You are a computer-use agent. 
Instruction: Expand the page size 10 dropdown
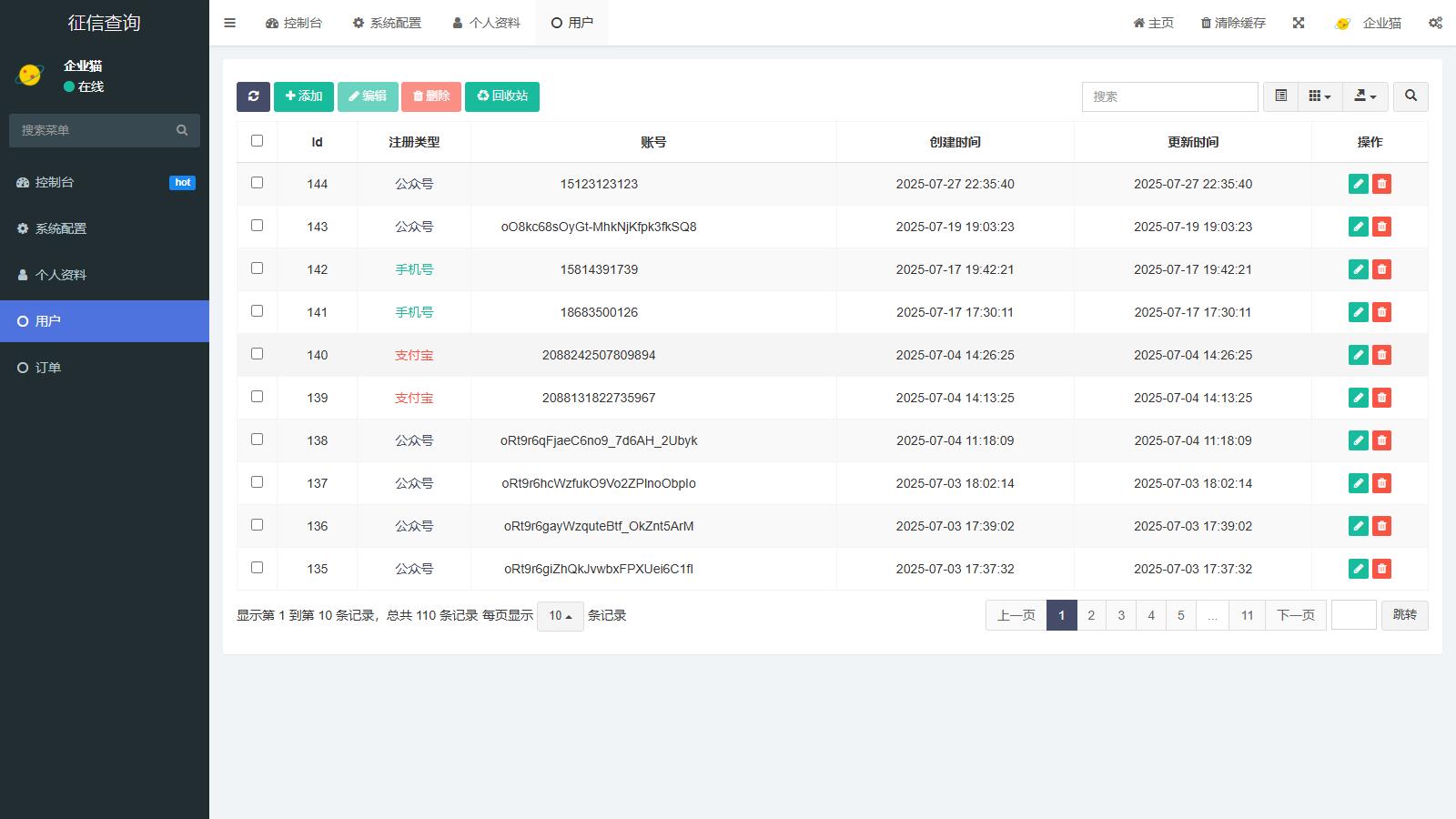tap(560, 616)
